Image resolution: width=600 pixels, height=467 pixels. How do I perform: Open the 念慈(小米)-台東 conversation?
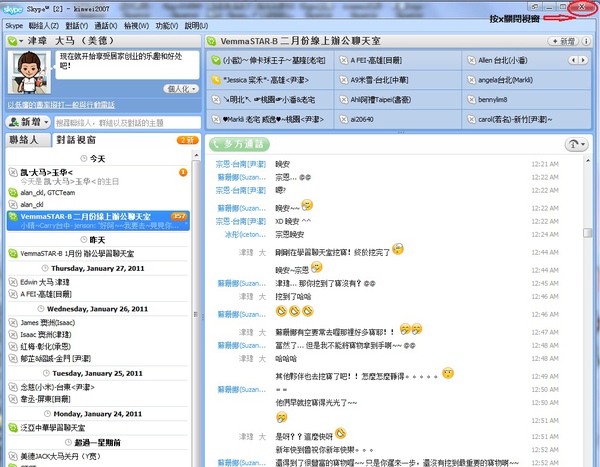point(98,387)
